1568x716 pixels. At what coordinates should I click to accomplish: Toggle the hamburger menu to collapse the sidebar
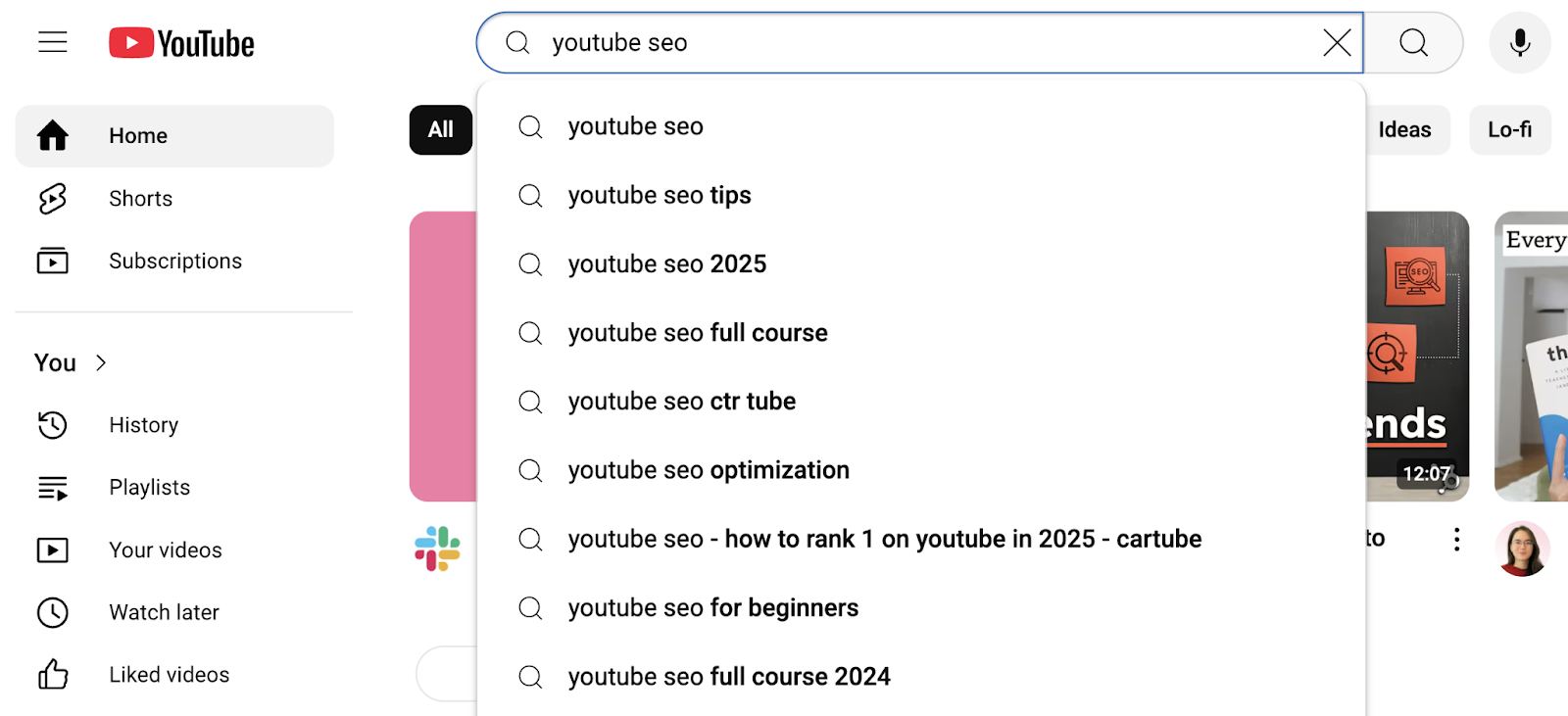click(x=52, y=41)
